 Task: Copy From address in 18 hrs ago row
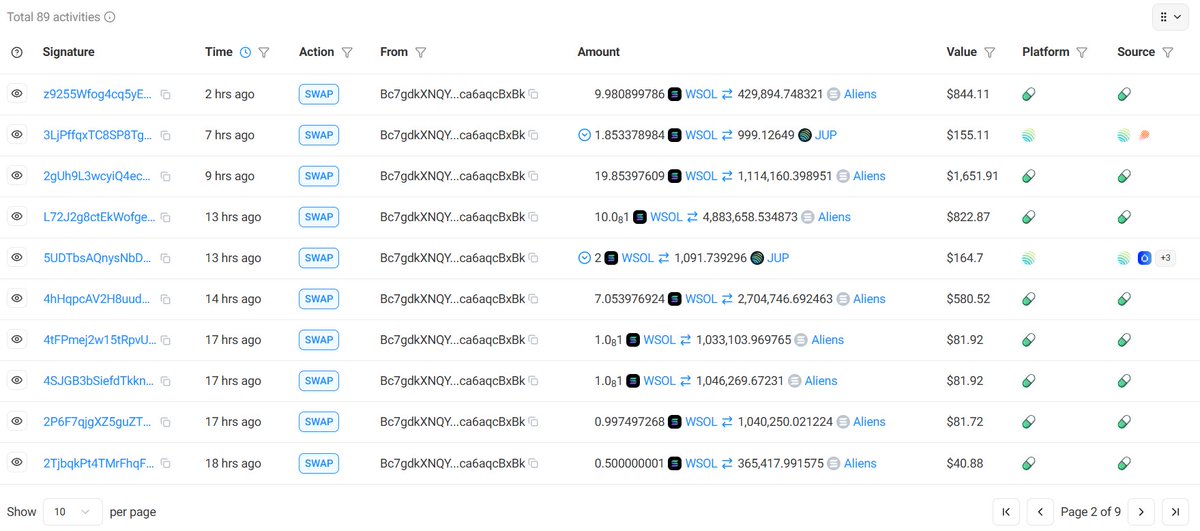[x=534, y=464]
